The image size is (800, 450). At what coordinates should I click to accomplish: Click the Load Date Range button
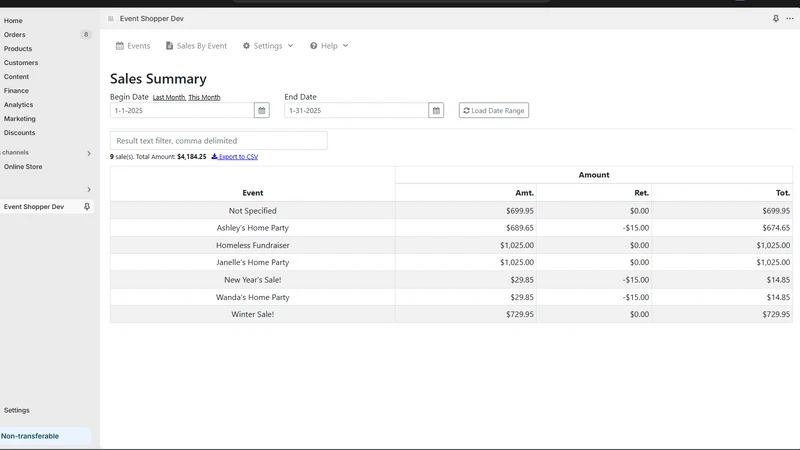(494, 110)
